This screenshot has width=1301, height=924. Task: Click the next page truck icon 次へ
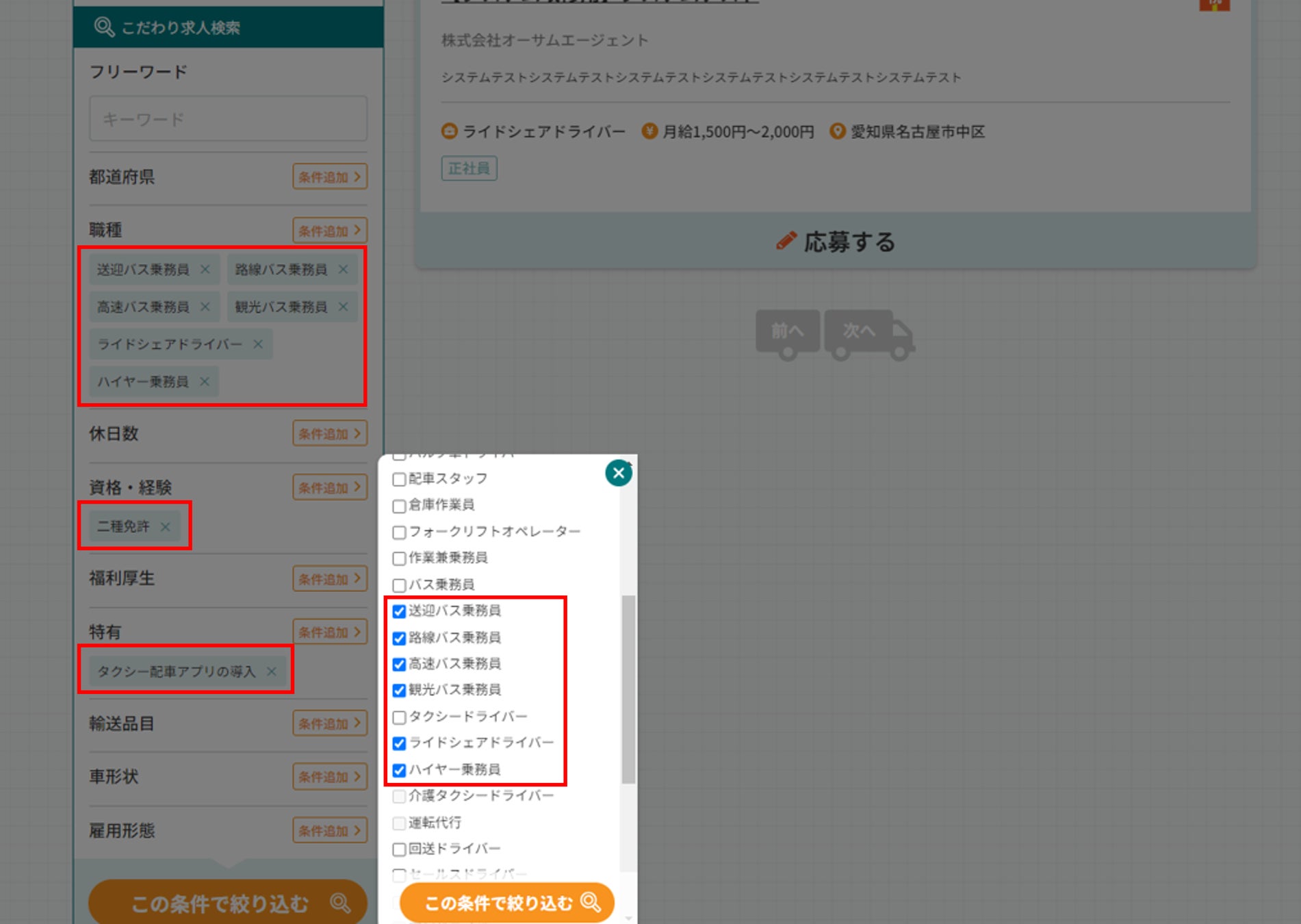click(870, 334)
